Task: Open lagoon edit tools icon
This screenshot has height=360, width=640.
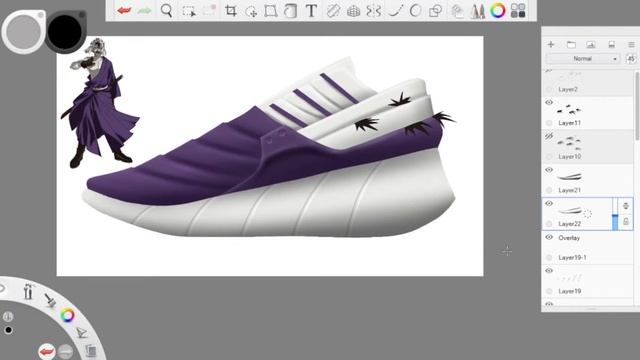Action: click(x=82, y=332)
